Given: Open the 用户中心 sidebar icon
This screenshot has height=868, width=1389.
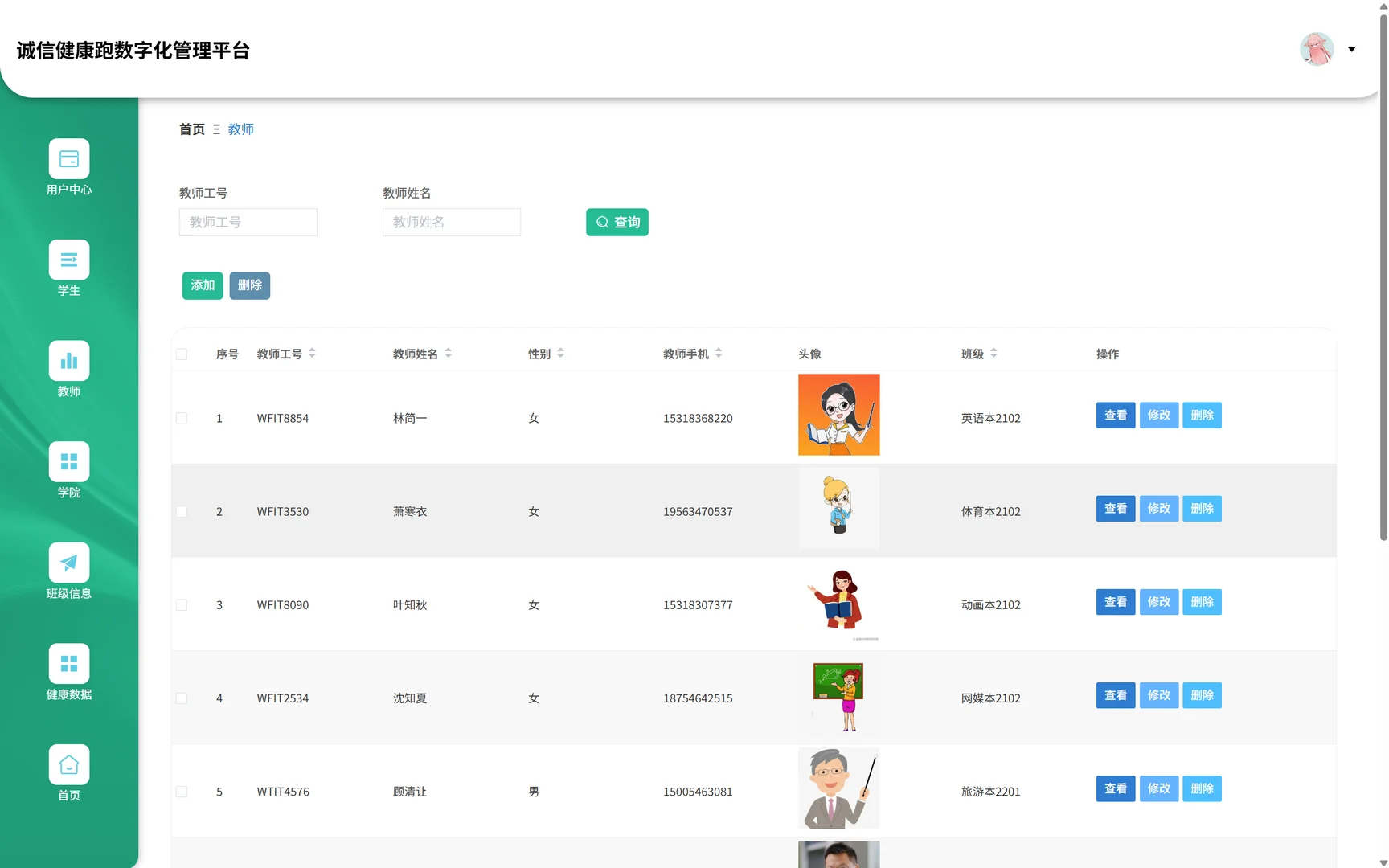Looking at the screenshot, I should pos(69,159).
